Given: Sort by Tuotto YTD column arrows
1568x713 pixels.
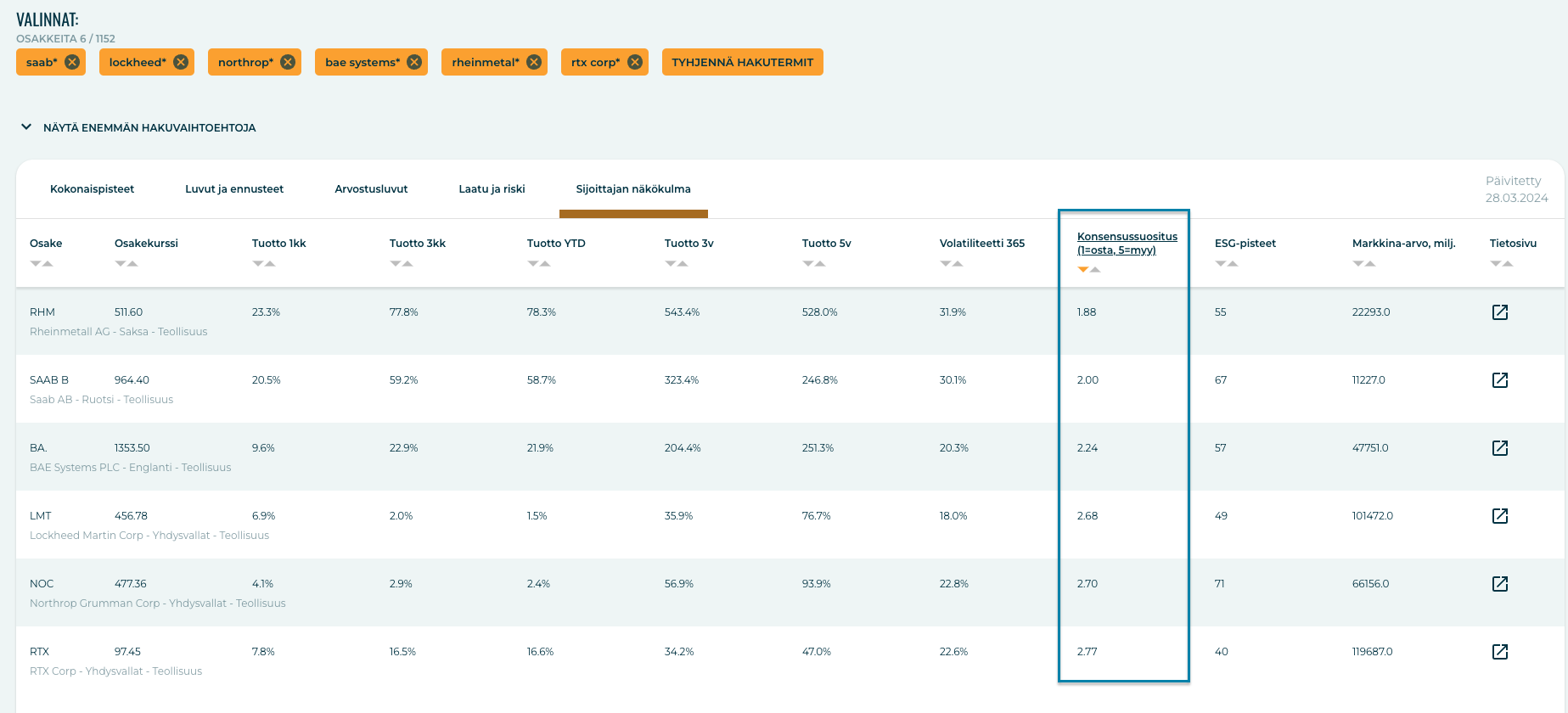Looking at the screenshot, I should pos(539,263).
